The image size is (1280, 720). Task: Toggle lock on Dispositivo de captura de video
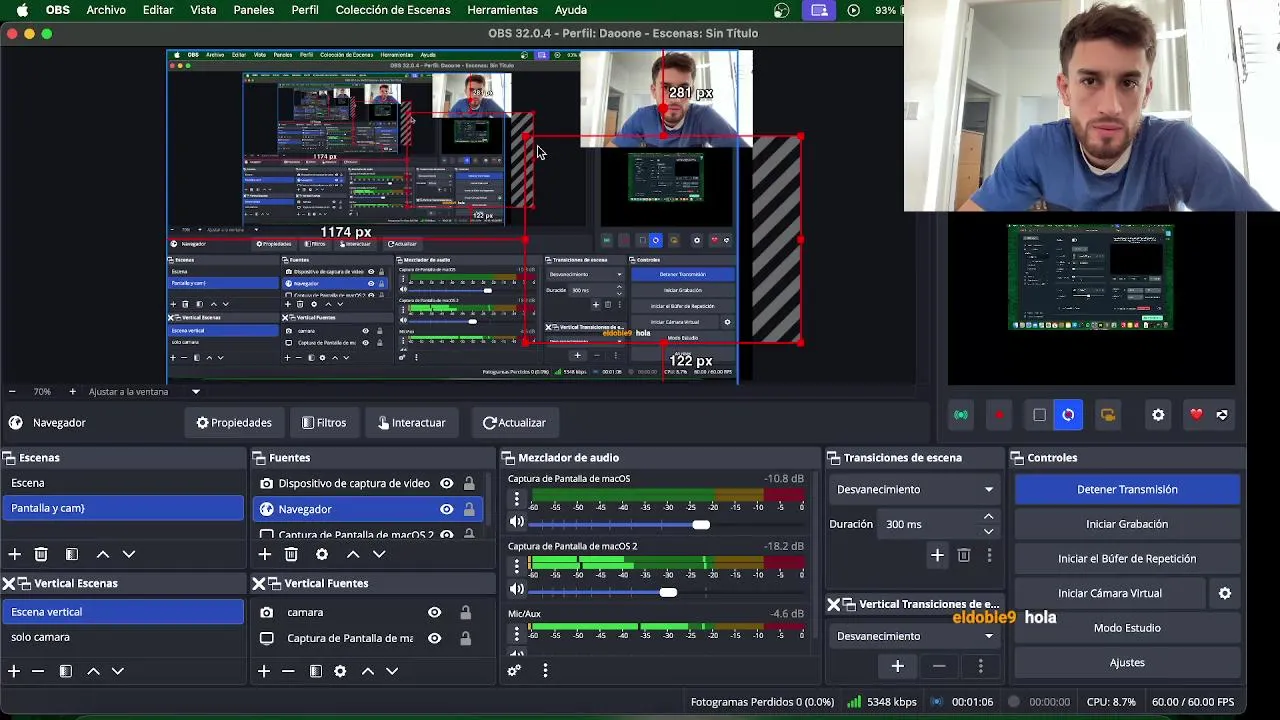coord(469,483)
